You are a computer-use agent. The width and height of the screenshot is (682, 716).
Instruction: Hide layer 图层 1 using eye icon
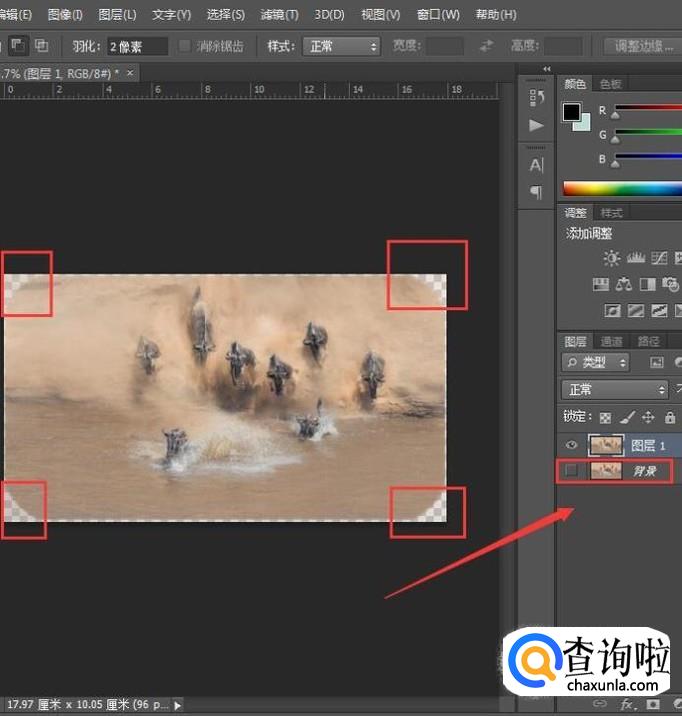(572, 445)
